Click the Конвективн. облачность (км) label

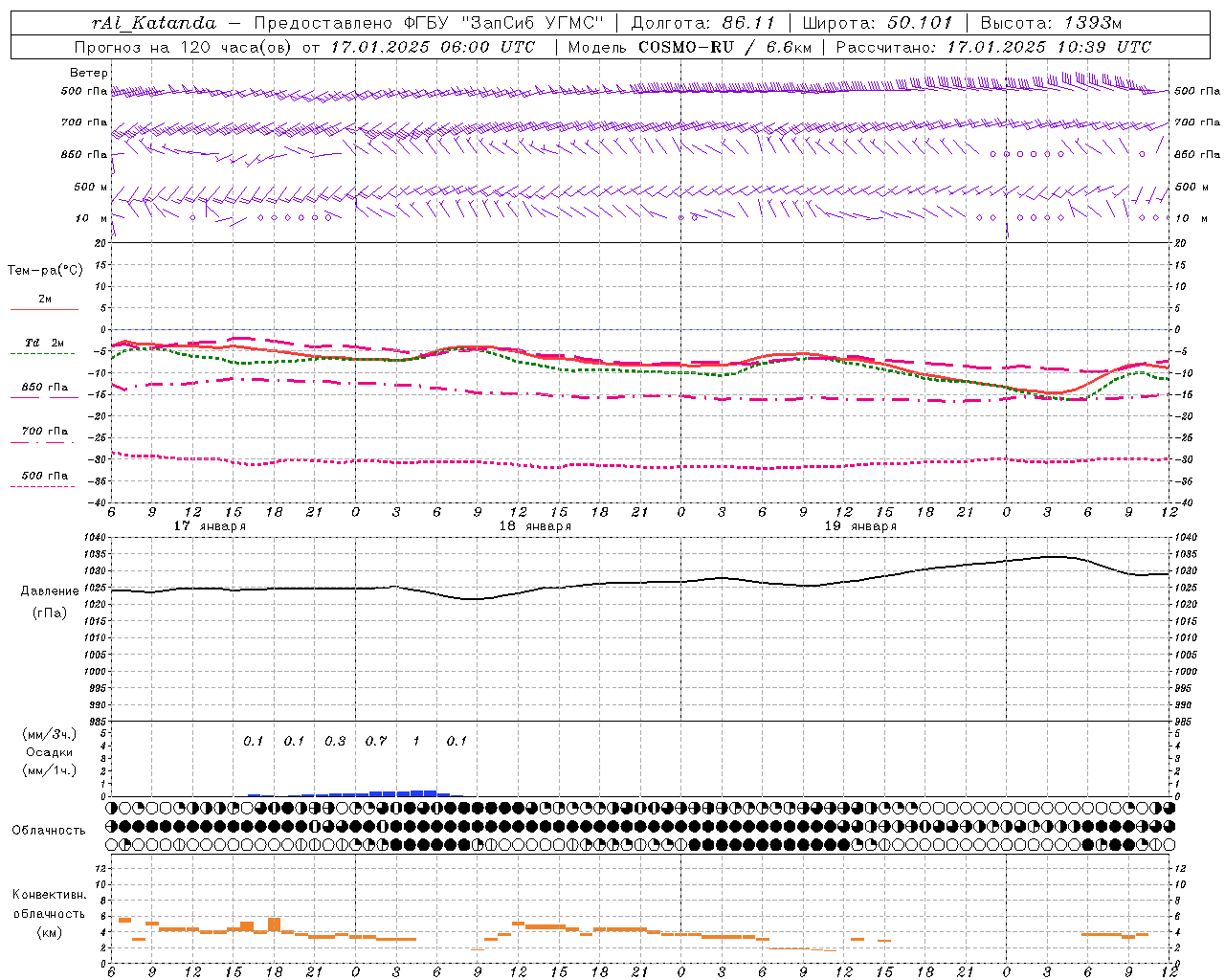[x=50, y=913]
